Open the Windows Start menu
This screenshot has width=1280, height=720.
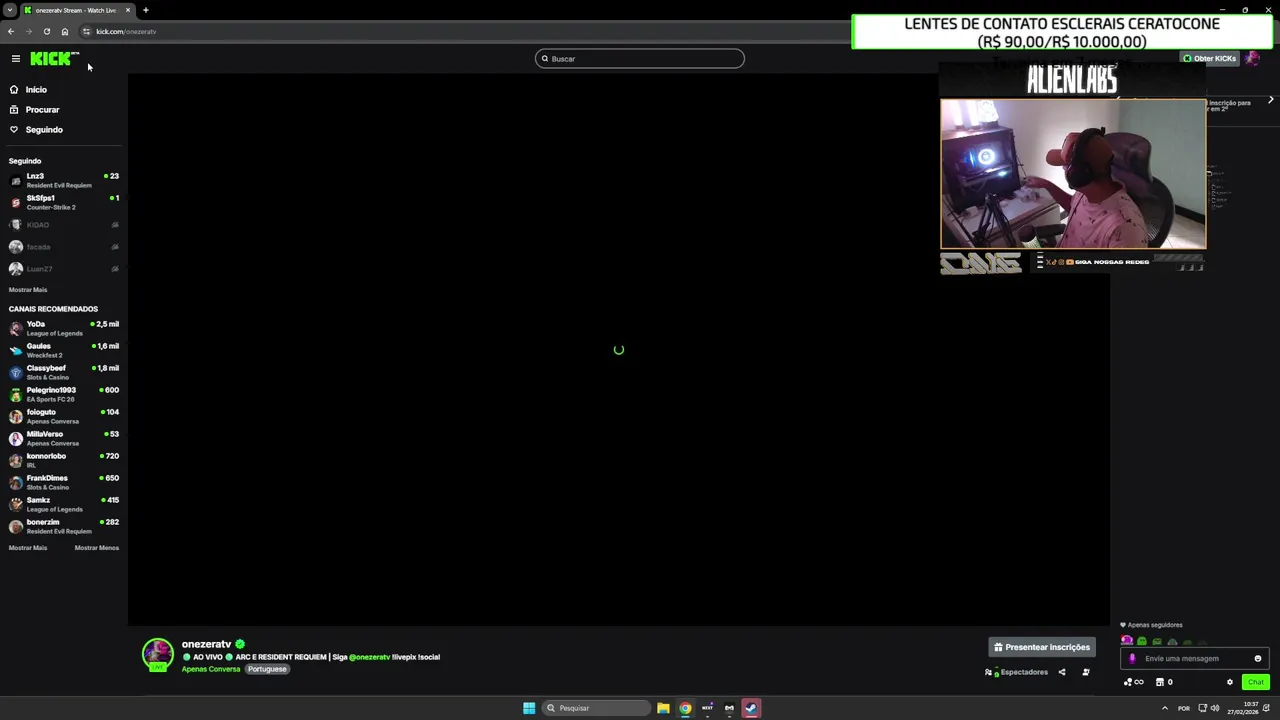[x=529, y=708]
